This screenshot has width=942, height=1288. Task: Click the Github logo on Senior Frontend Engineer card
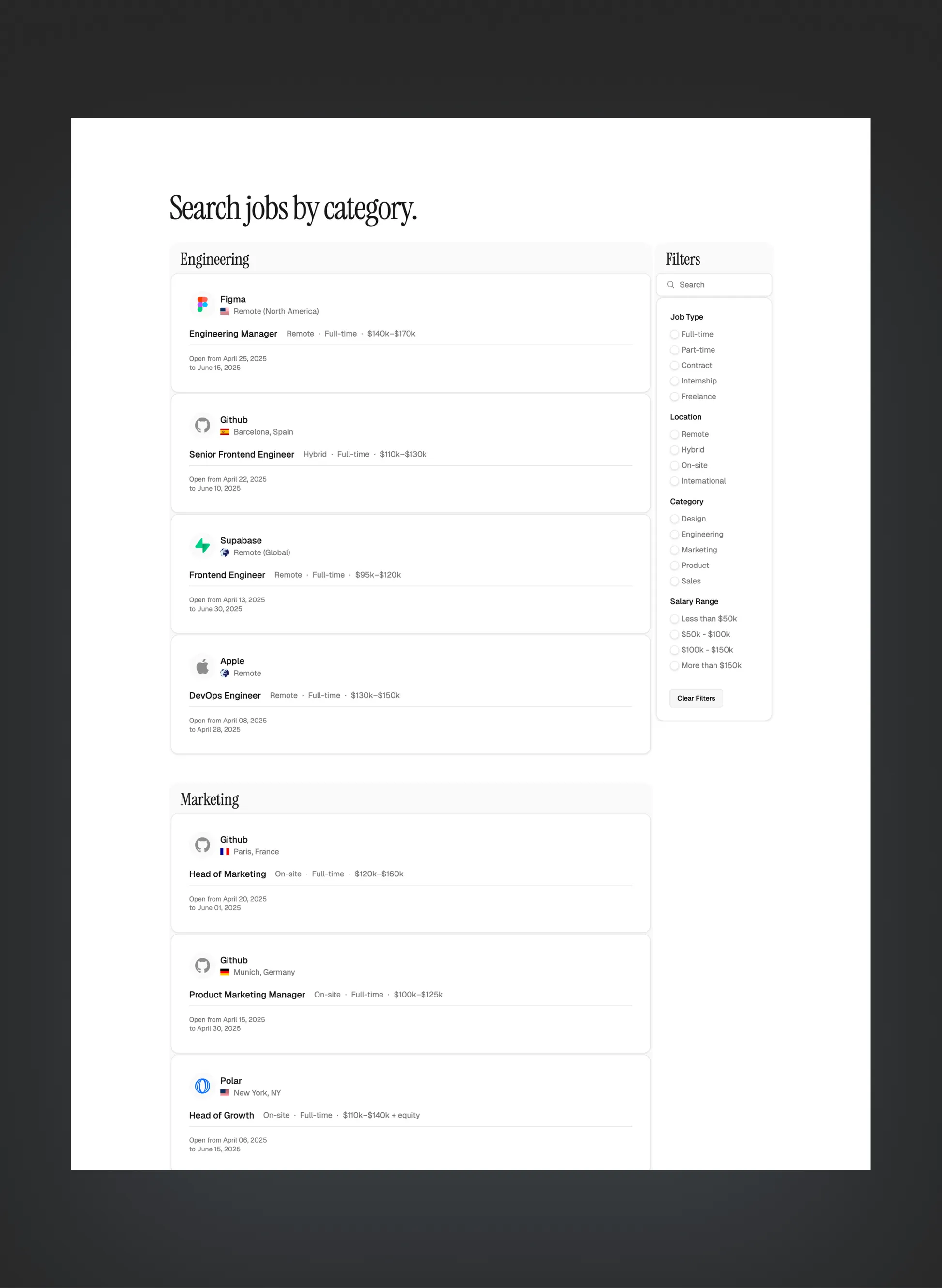(x=202, y=425)
